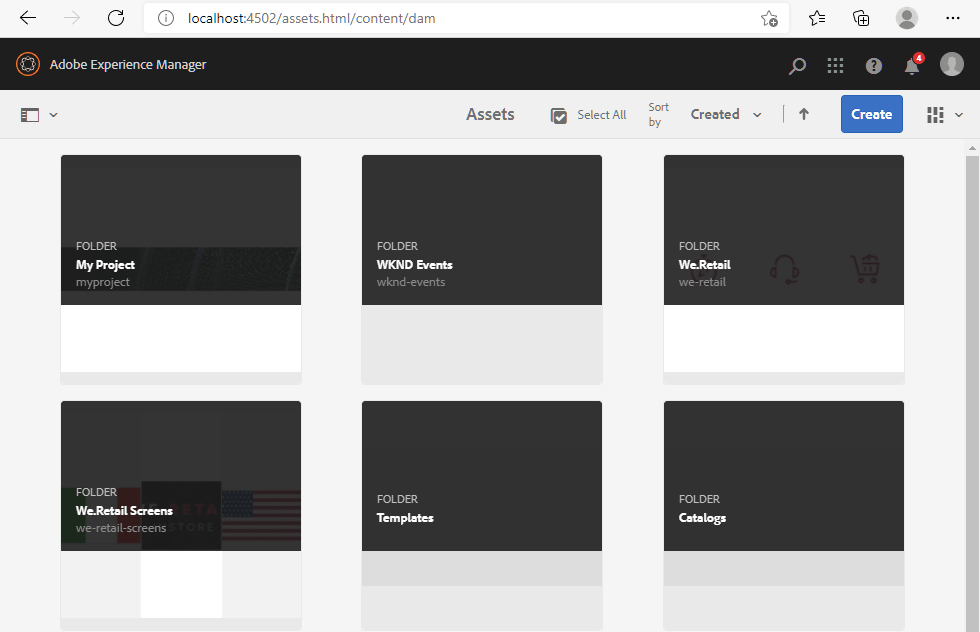Click the card view grid icon
The width and height of the screenshot is (980, 632).
(935, 115)
